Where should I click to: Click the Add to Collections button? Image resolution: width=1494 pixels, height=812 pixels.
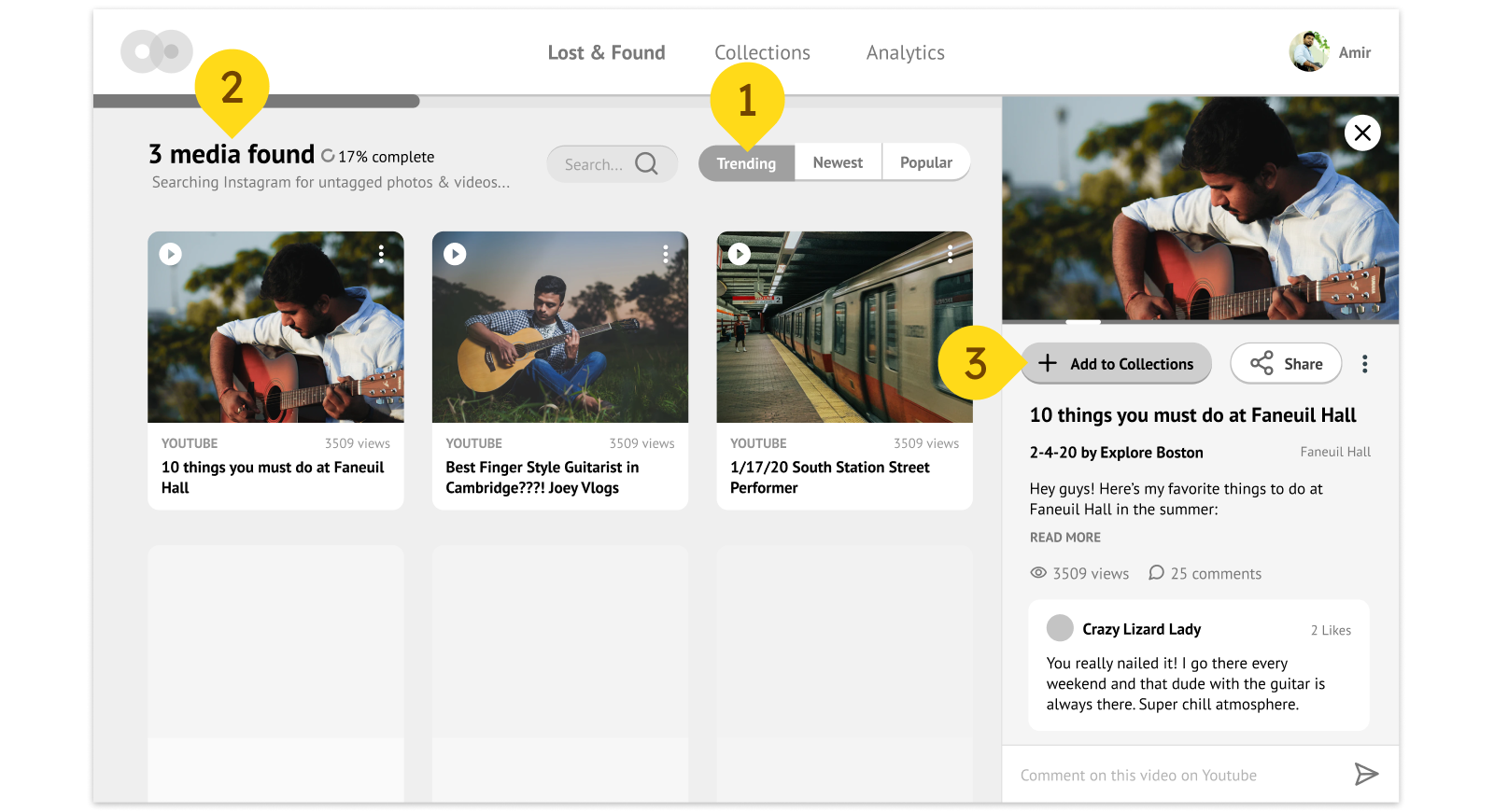tap(1116, 364)
